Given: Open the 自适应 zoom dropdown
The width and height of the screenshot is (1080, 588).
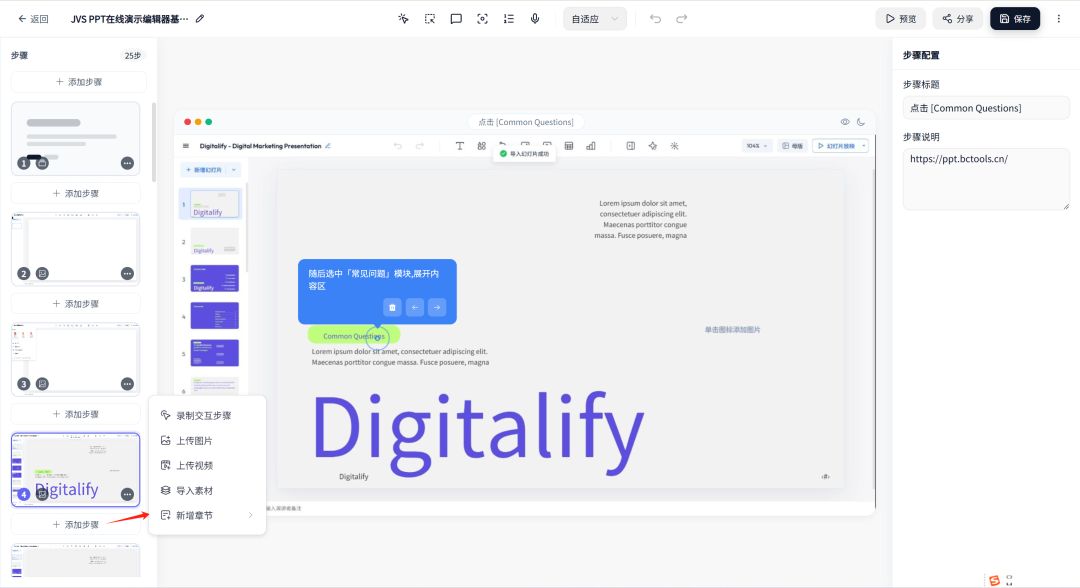Looking at the screenshot, I should pos(594,19).
